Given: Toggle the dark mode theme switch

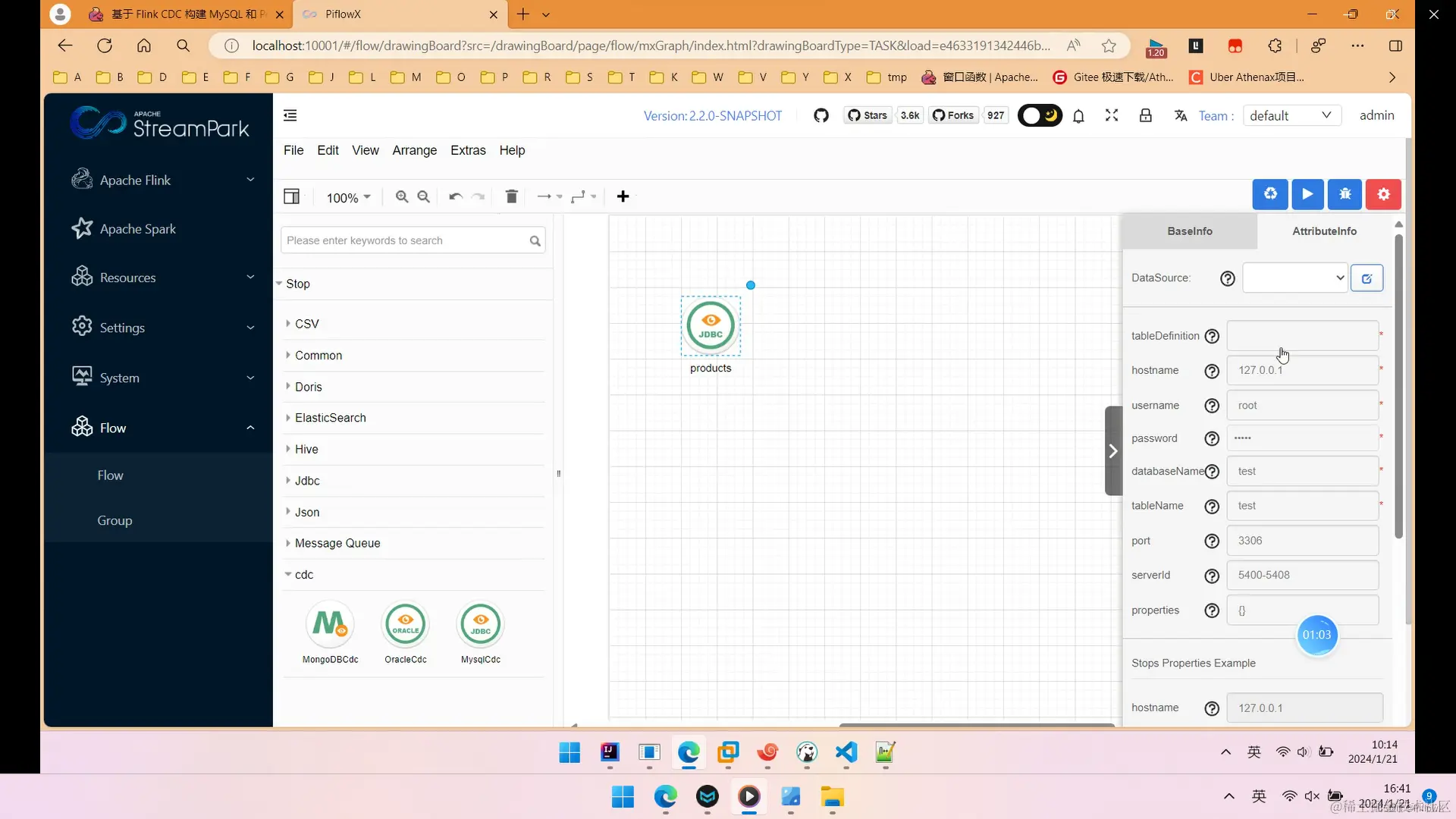Looking at the screenshot, I should pyautogui.click(x=1040, y=115).
